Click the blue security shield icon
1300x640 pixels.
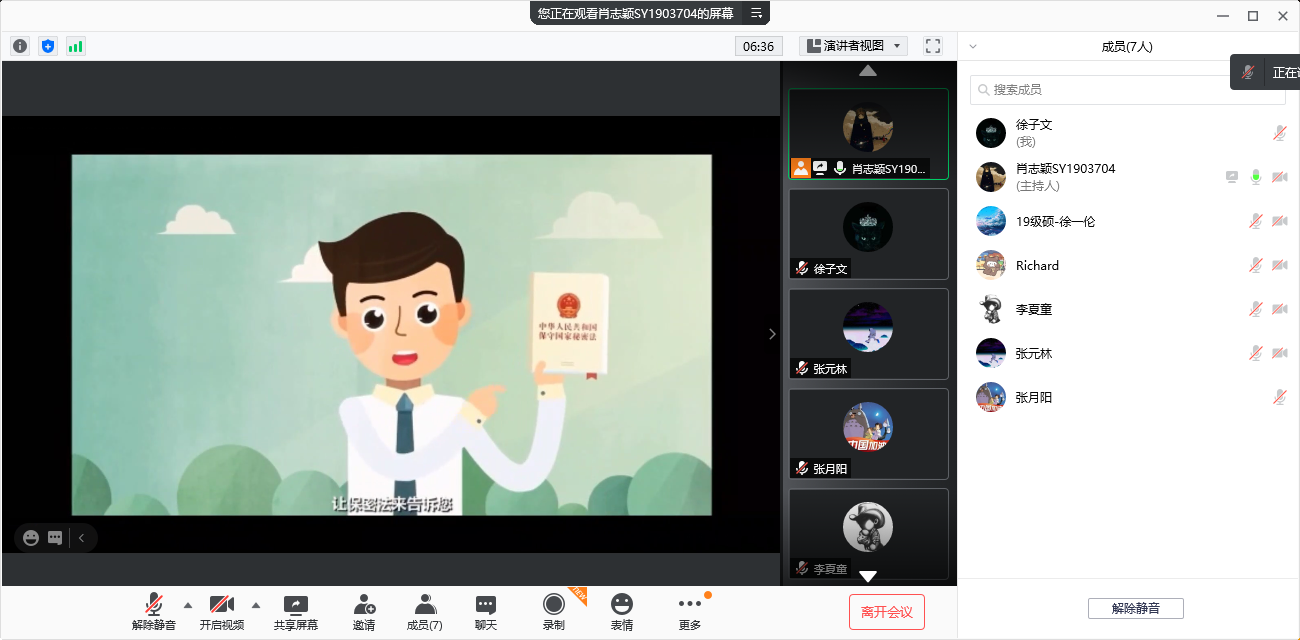(48, 46)
